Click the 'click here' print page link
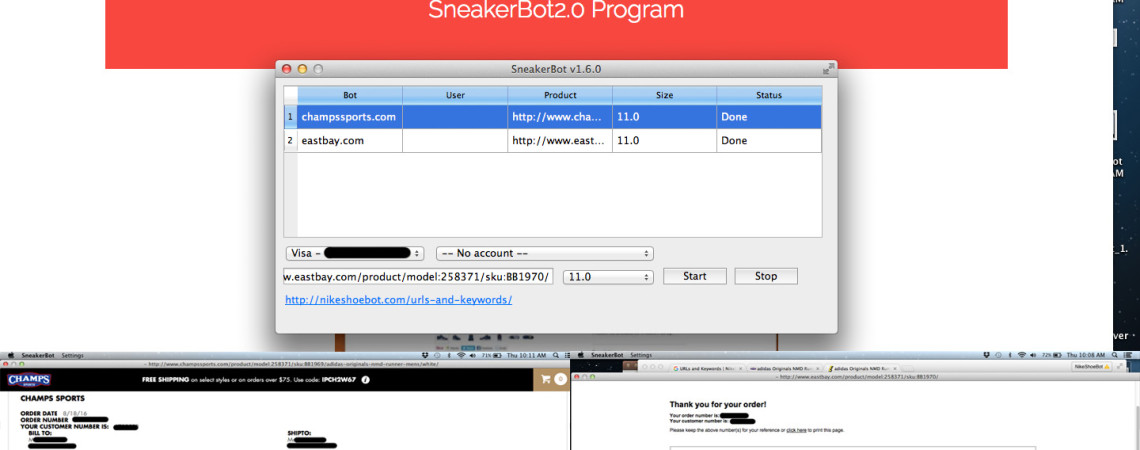 click(x=796, y=429)
